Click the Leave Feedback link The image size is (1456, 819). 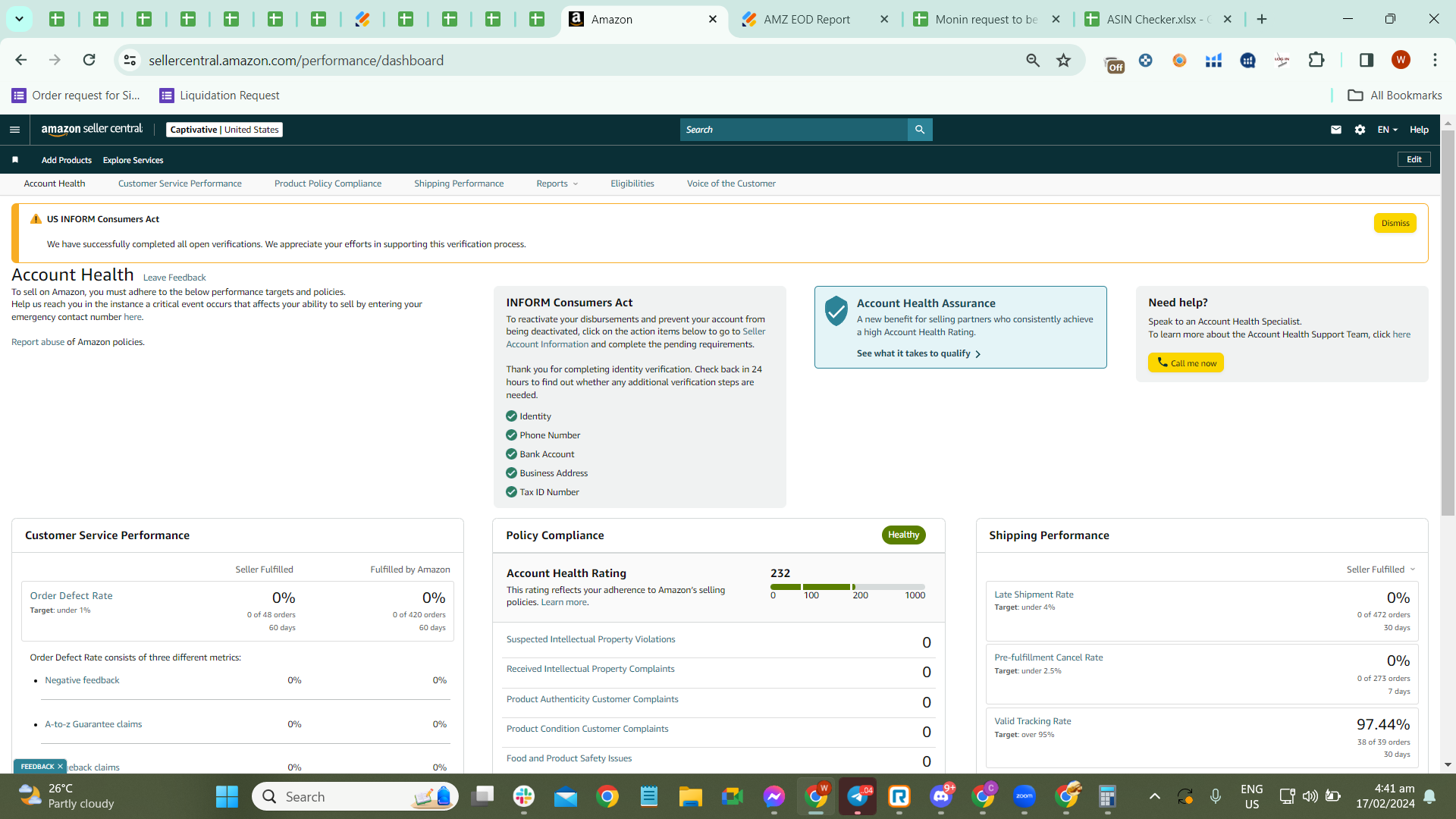point(174,278)
